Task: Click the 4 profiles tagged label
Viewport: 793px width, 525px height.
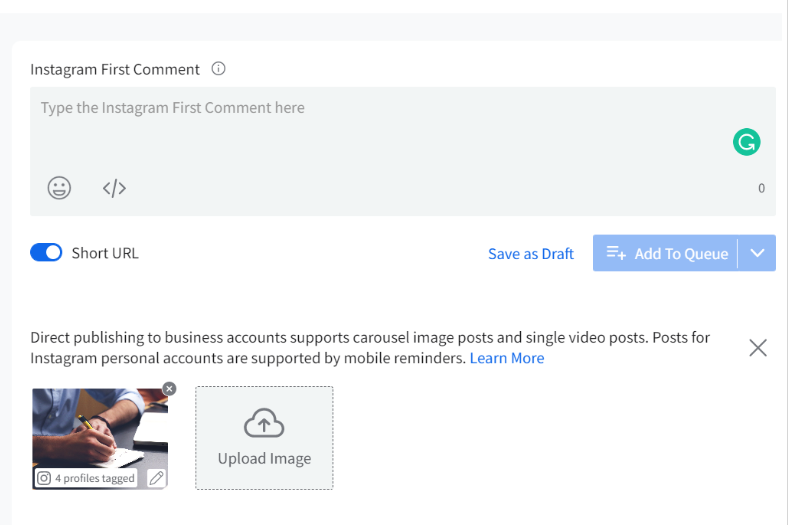Action: (x=95, y=478)
